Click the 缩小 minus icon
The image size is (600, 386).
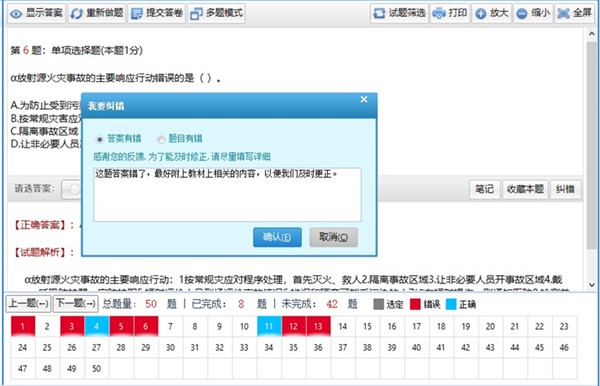click(522, 14)
